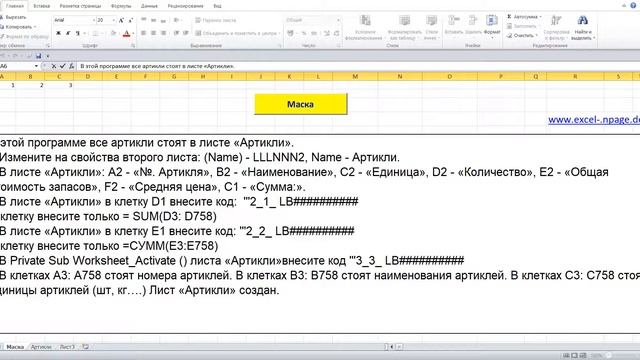Activate the Format Painter brush icon

click(2, 36)
